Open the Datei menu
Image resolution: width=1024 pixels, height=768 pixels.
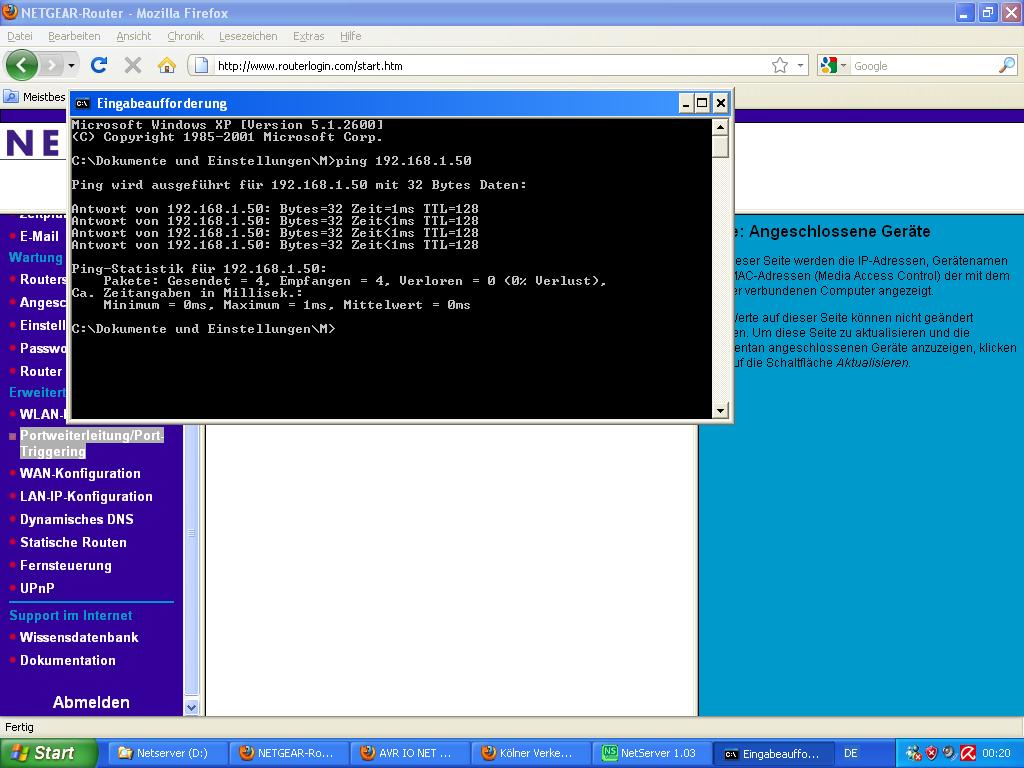(x=20, y=37)
